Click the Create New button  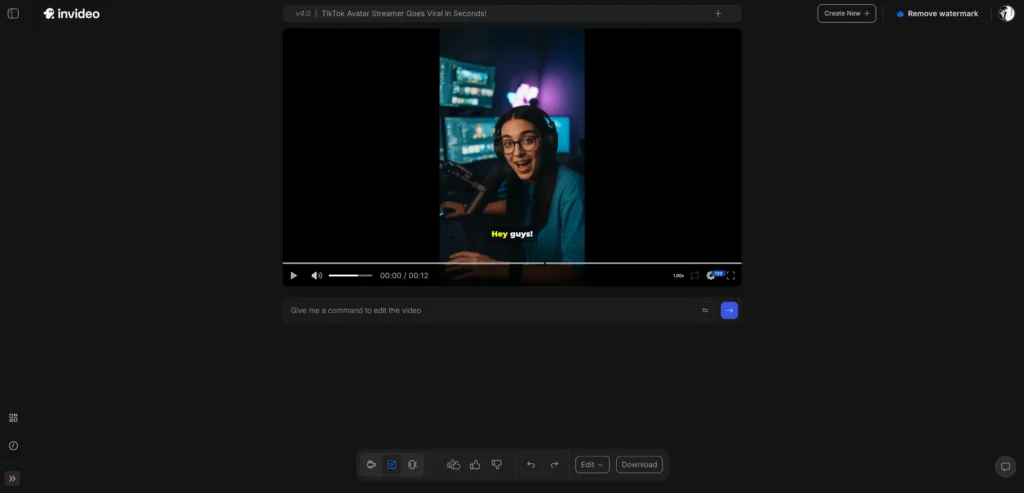click(x=846, y=13)
